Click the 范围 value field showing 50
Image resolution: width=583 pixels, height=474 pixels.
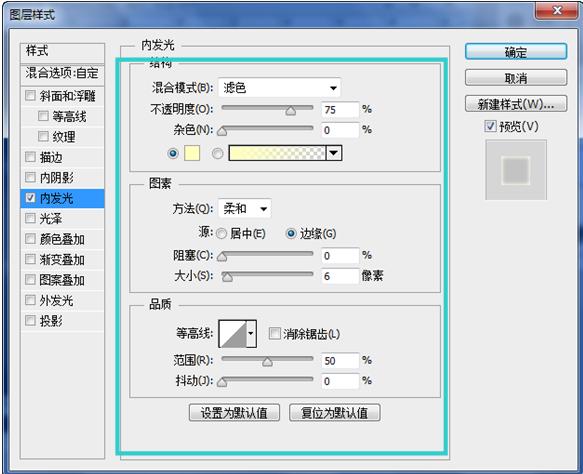(x=340, y=361)
